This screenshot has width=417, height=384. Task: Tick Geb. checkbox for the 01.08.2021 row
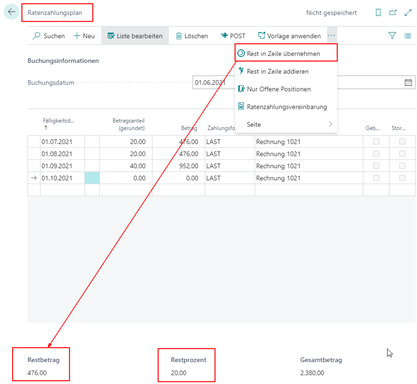376,154
